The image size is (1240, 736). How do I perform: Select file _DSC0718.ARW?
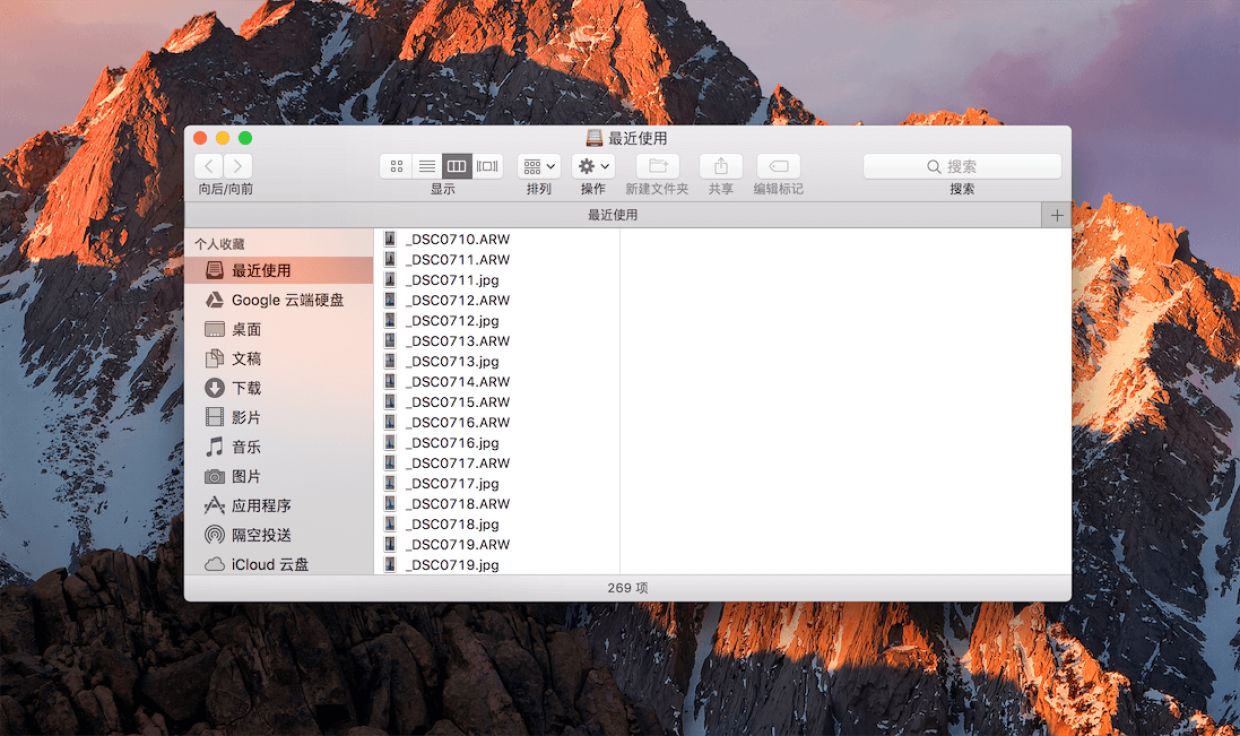point(497,504)
